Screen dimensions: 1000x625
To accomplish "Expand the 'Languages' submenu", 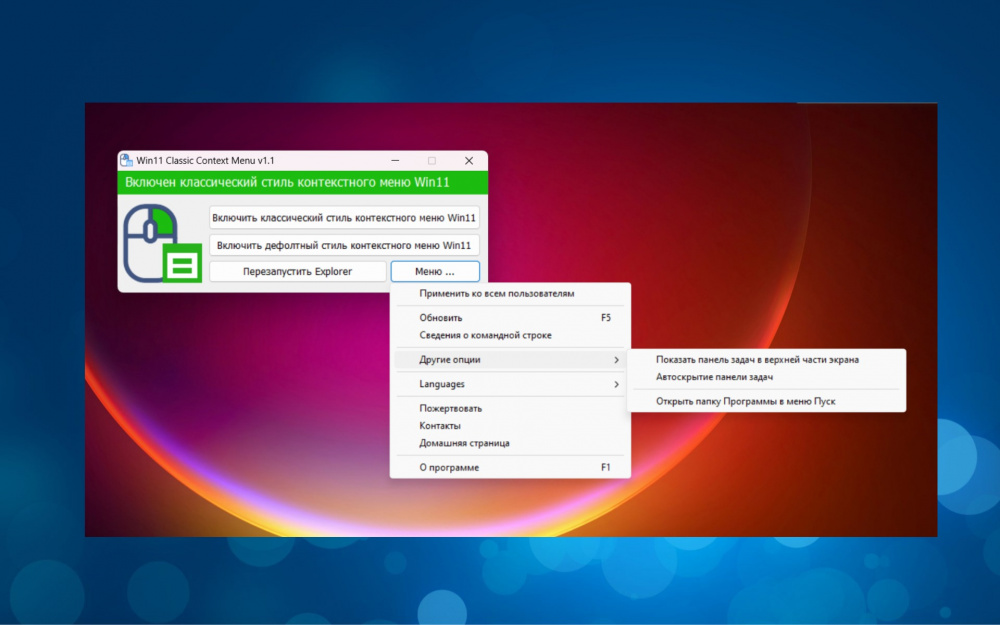I will [442, 384].
